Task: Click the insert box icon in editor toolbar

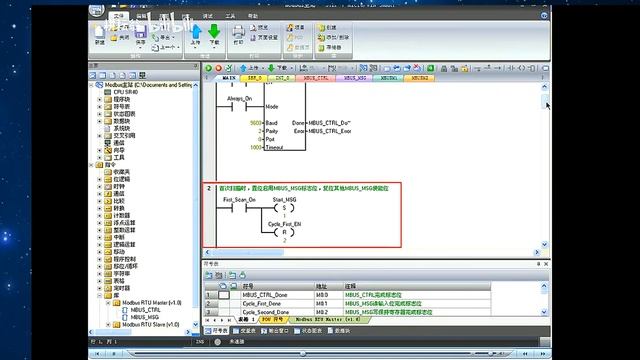Action: pyautogui.click(x=531, y=68)
